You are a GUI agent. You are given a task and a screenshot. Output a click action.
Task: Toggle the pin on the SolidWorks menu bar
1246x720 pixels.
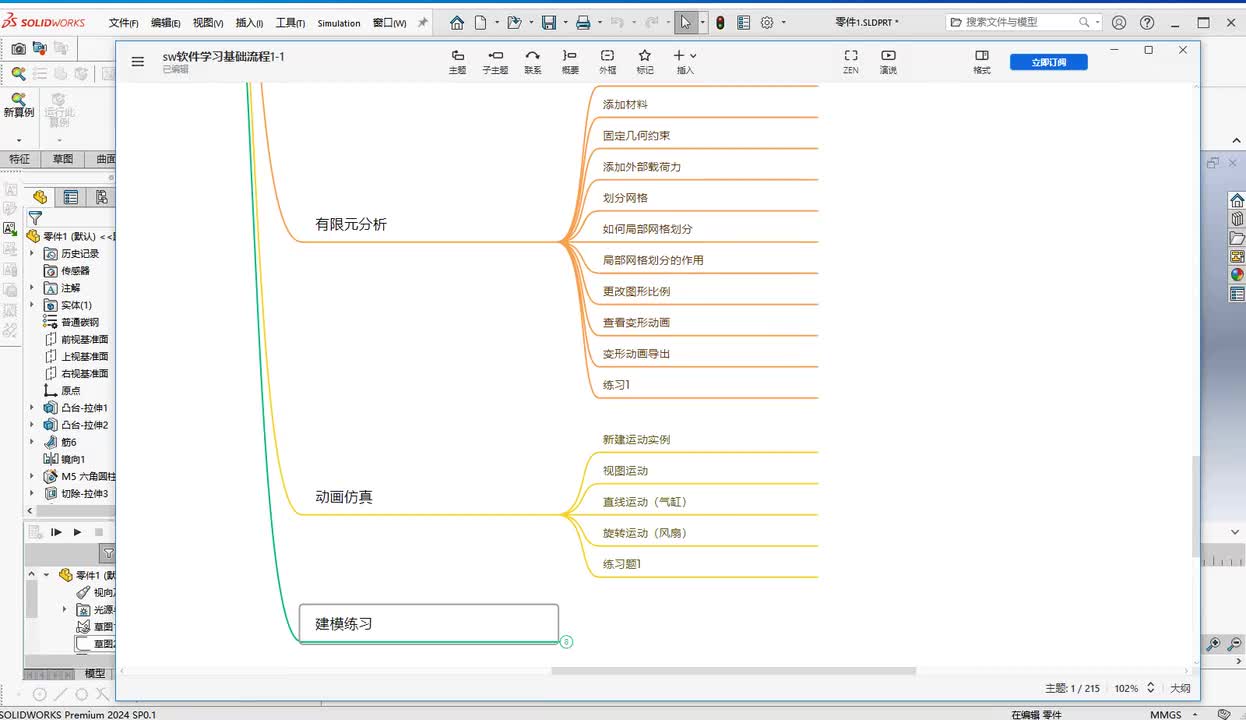[422, 22]
